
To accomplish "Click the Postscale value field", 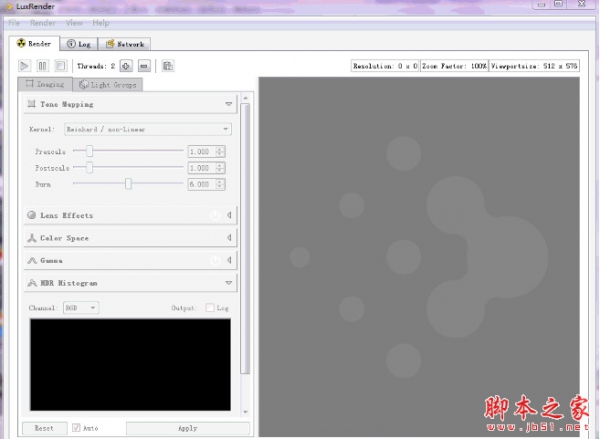I will [x=202, y=168].
